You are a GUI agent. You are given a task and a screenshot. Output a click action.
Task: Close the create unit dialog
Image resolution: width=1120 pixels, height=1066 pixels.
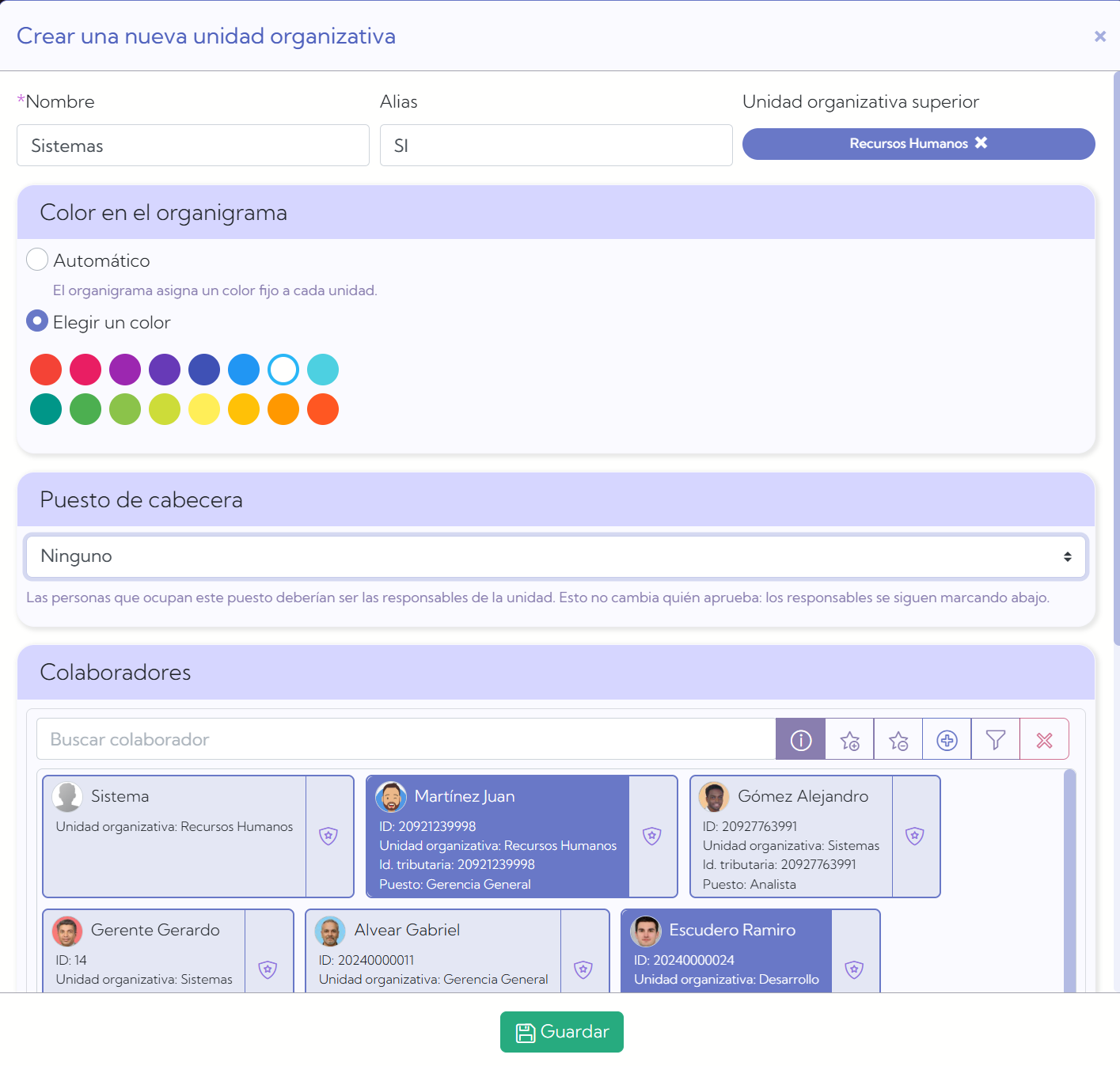(x=1100, y=36)
